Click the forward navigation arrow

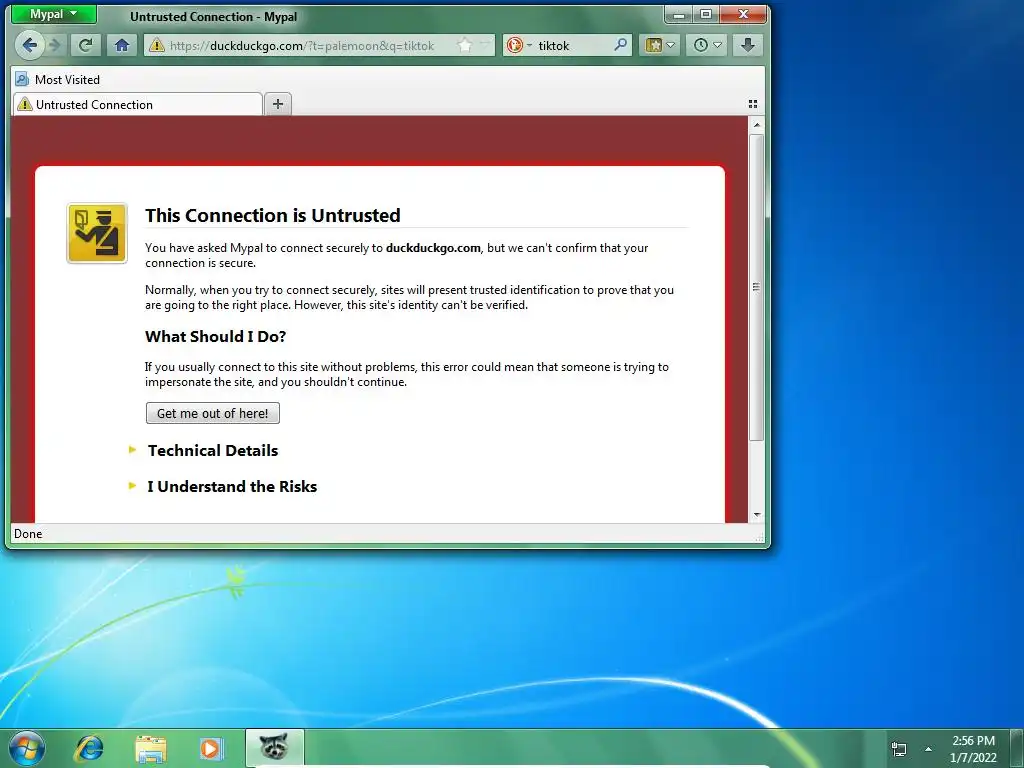(x=55, y=45)
